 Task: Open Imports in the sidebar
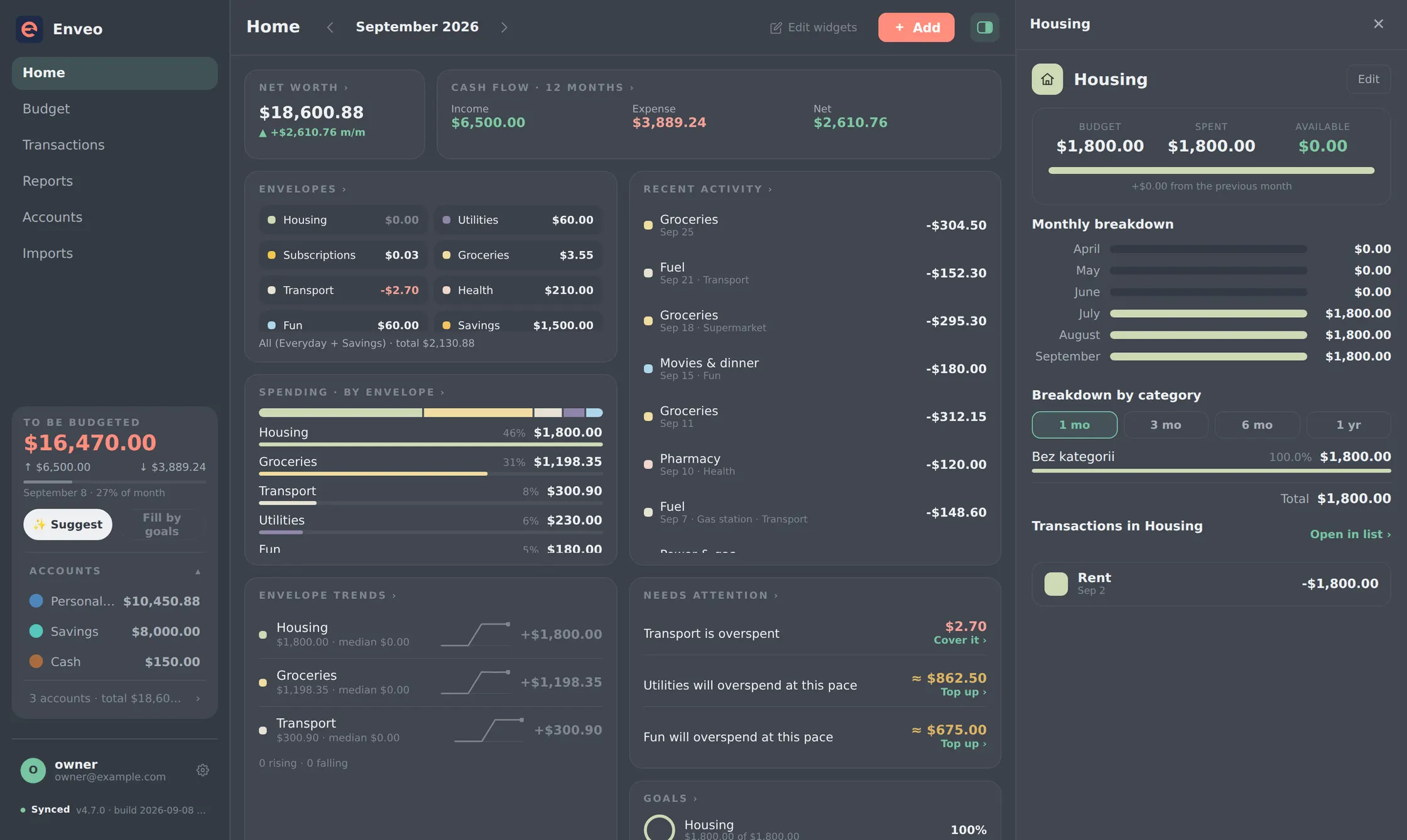[114, 253]
